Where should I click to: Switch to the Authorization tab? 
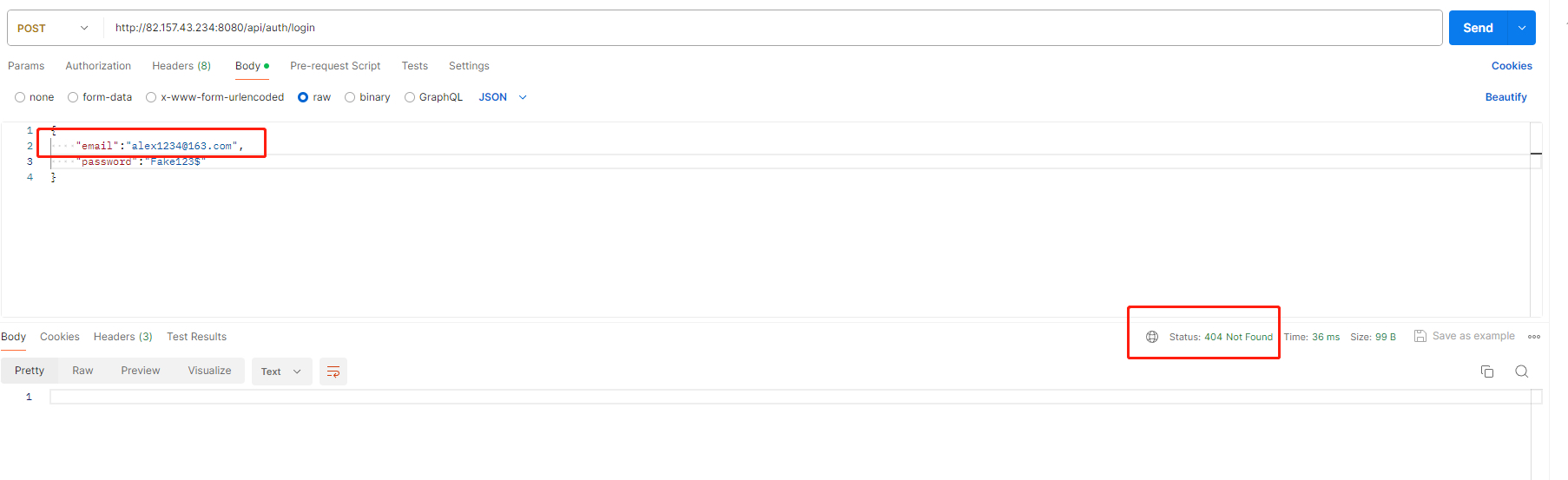point(98,66)
